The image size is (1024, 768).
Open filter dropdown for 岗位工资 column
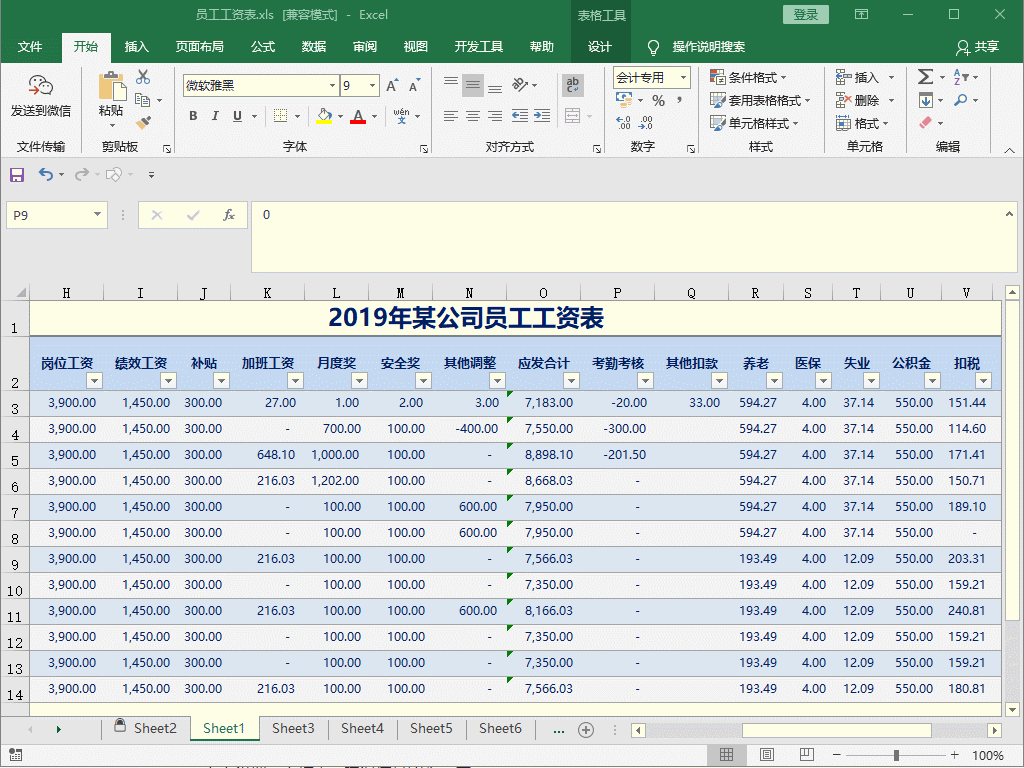tap(95, 380)
